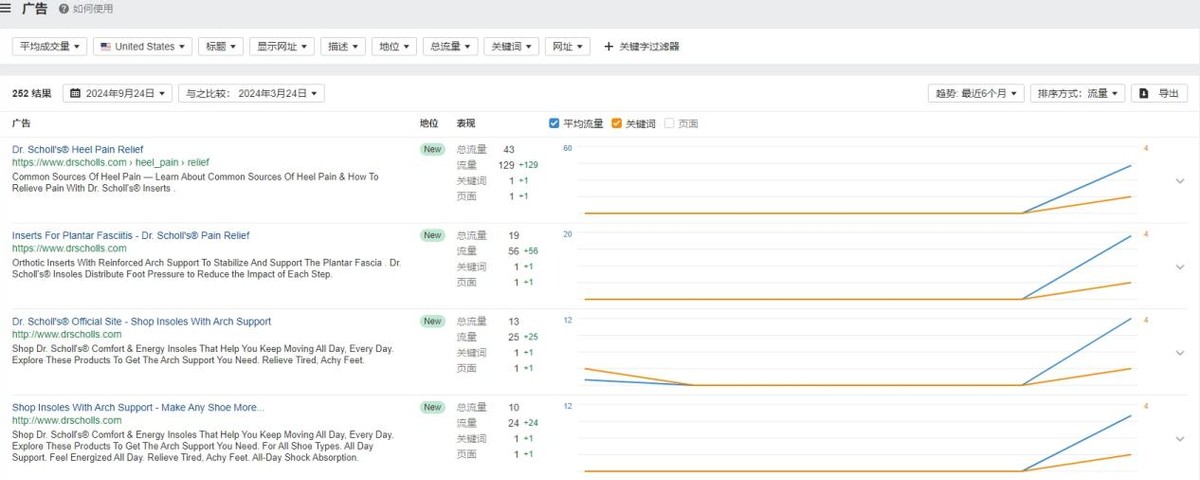Image resolution: width=1200 pixels, height=480 pixels.
Task: Open Dr. Scholl's® Heel Pain Relief ad title
Action: point(78,149)
